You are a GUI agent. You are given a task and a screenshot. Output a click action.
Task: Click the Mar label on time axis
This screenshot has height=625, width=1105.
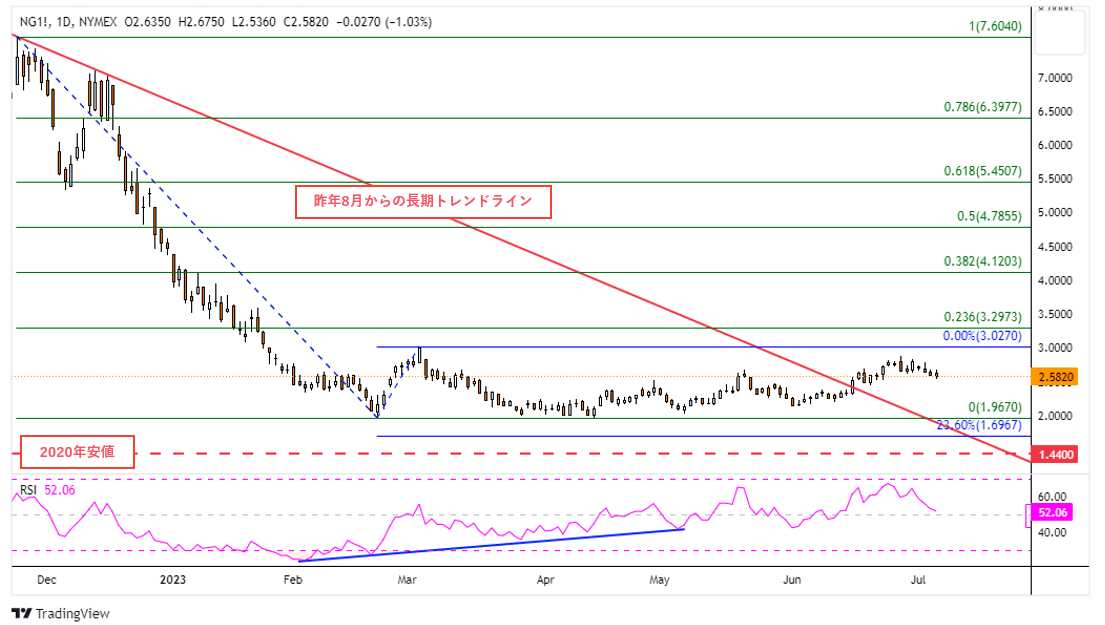pos(407,580)
